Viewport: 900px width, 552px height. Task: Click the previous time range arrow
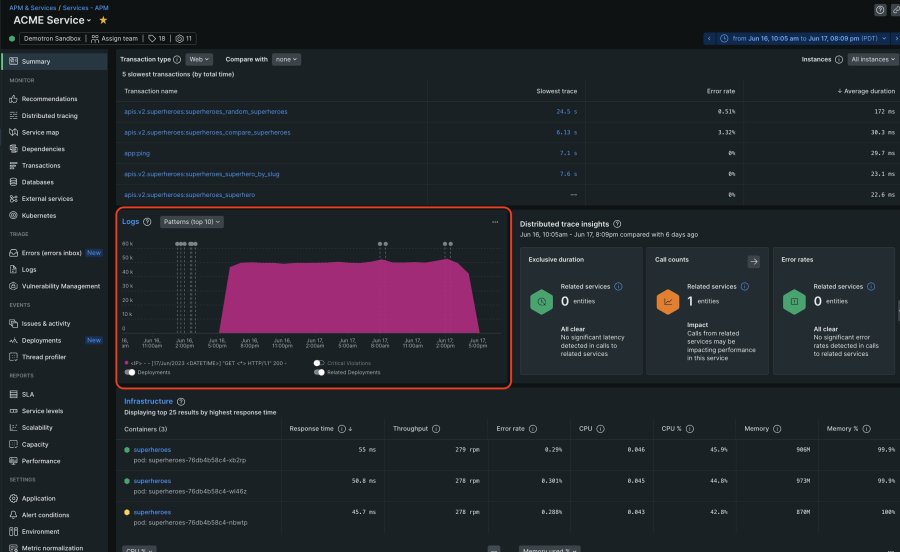point(711,39)
